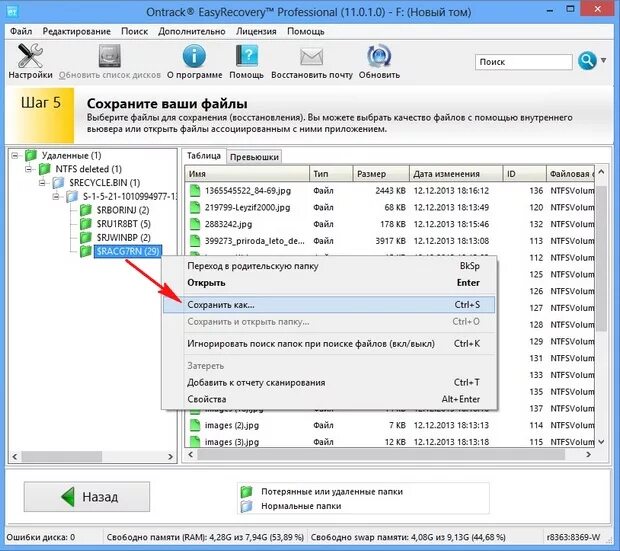Open the Файл menu
This screenshot has width=620, height=551.
21,31
